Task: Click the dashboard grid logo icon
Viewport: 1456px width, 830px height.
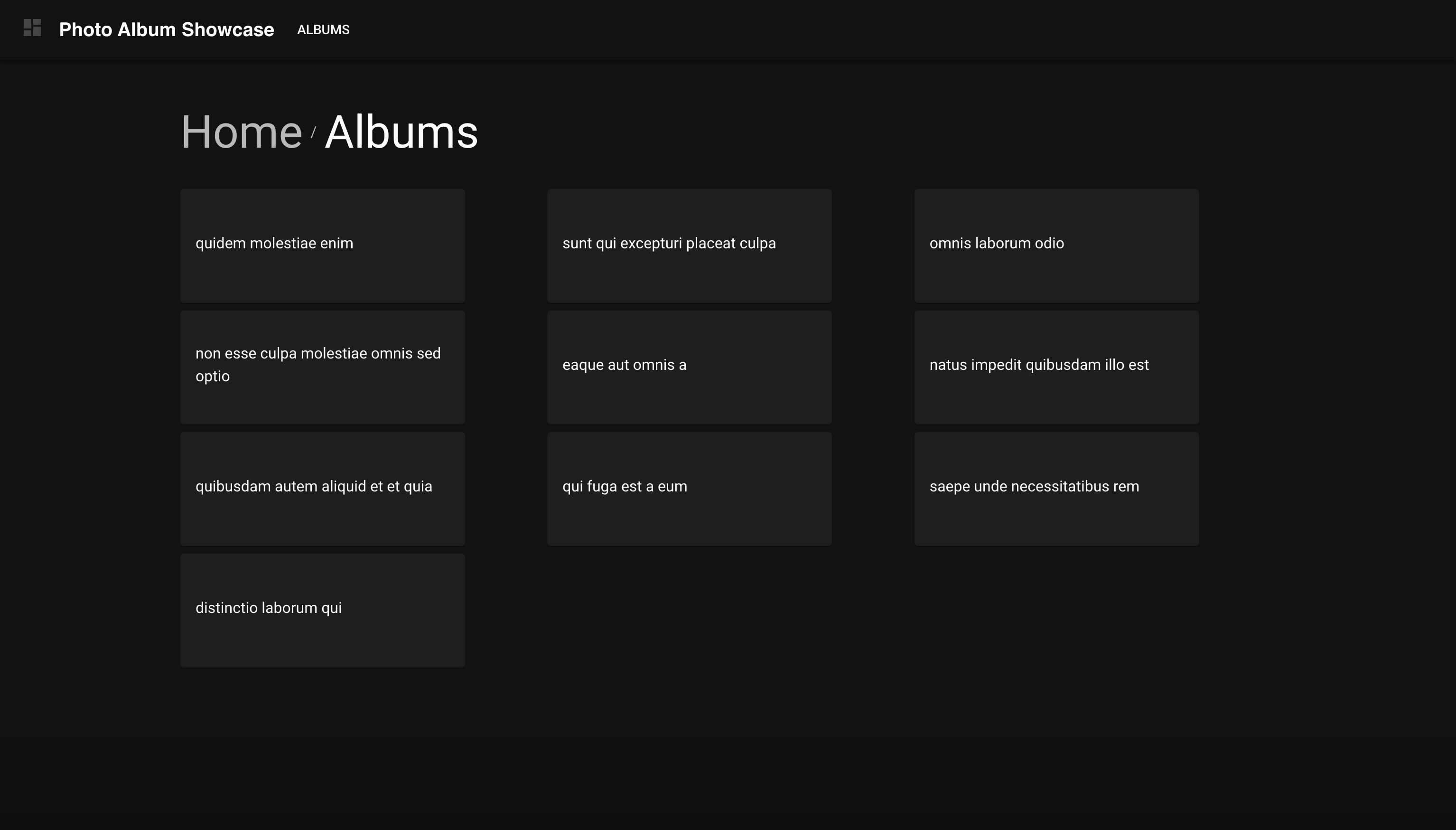Action: tap(32, 28)
